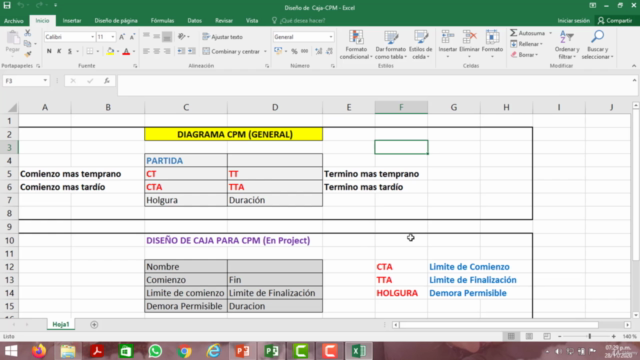Toggle Underline (S) formatting
Screen dimensions: 640x360
70,51
